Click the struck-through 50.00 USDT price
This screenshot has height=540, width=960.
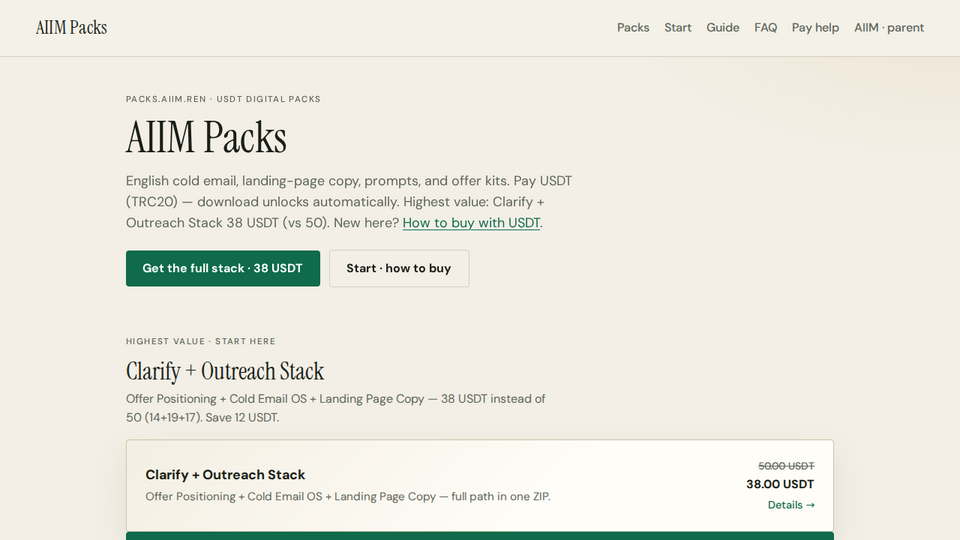(786, 466)
